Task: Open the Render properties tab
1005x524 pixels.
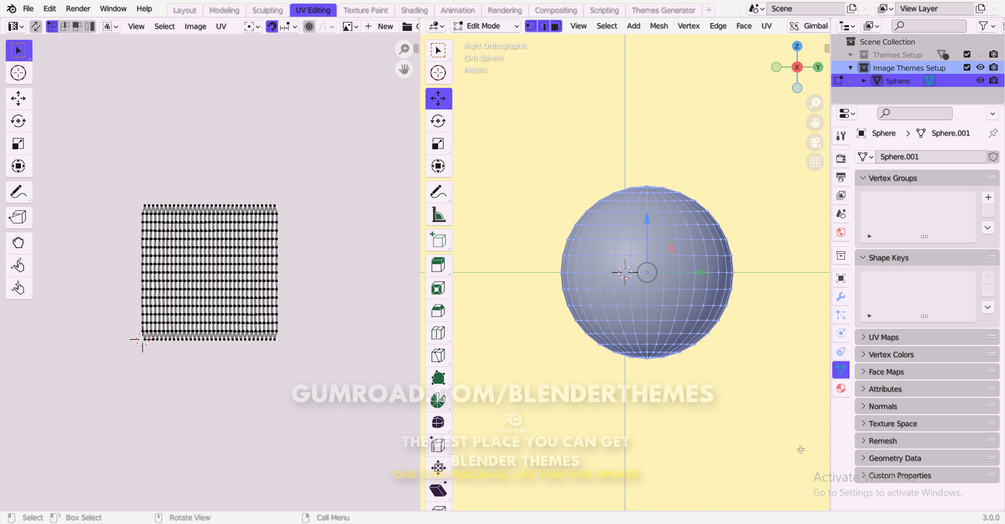Action: [x=841, y=159]
